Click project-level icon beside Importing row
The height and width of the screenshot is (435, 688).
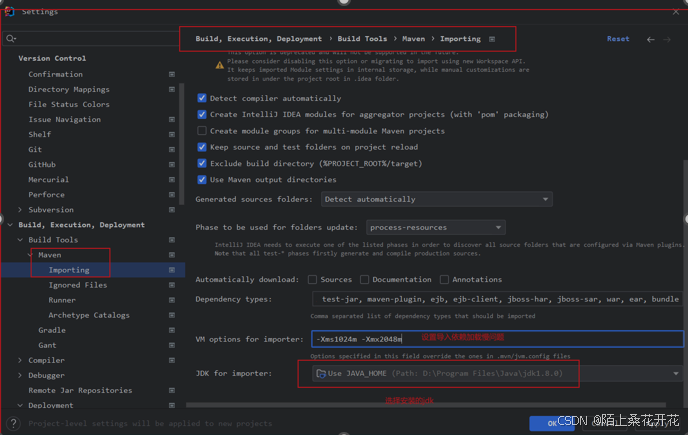point(172,270)
